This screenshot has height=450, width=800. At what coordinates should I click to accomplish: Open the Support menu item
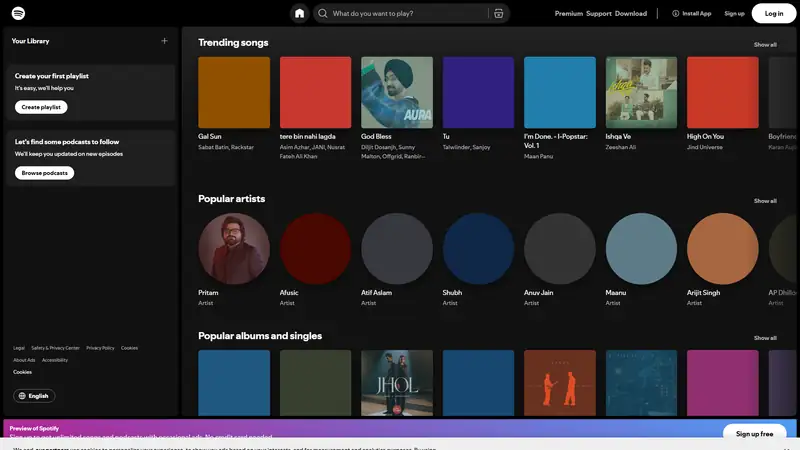(x=599, y=13)
